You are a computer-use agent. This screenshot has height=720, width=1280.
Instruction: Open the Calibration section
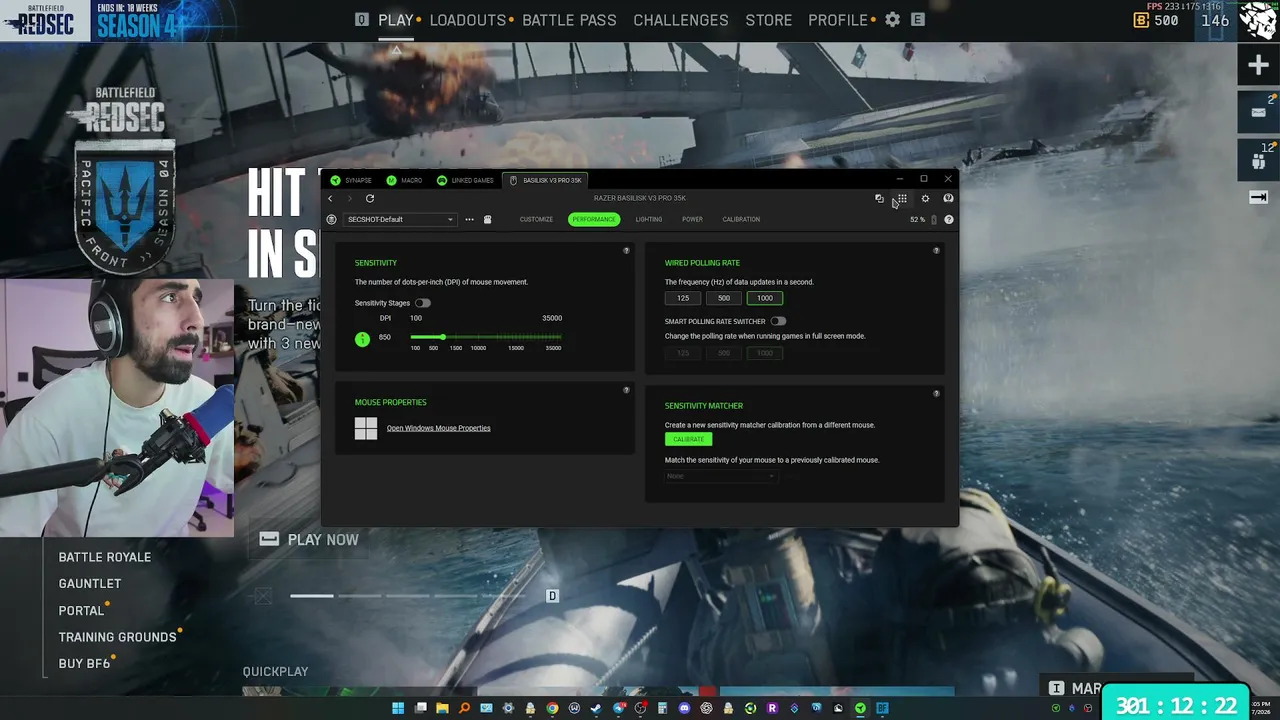click(x=741, y=219)
